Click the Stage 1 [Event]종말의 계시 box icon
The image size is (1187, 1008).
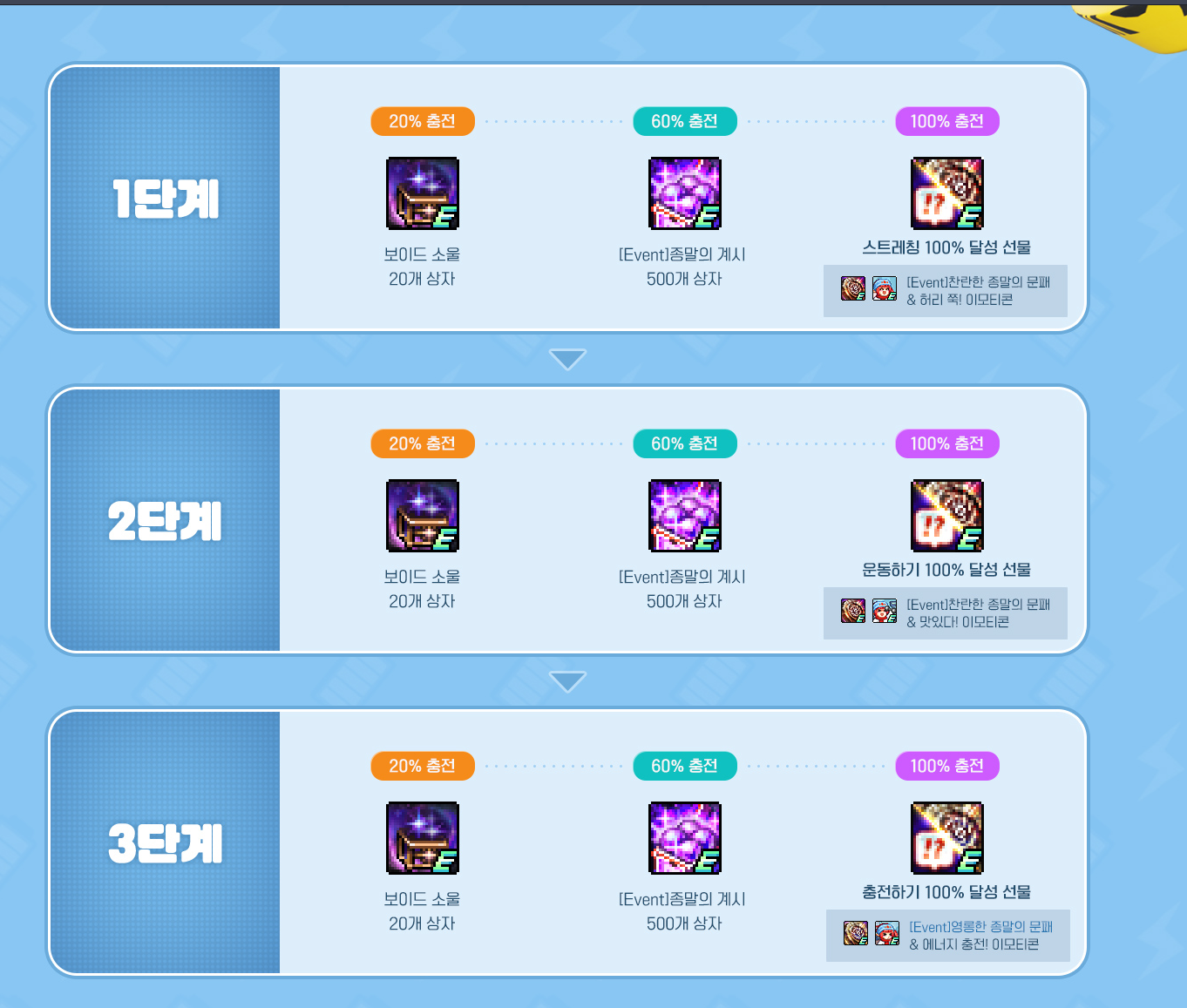[x=685, y=193]
